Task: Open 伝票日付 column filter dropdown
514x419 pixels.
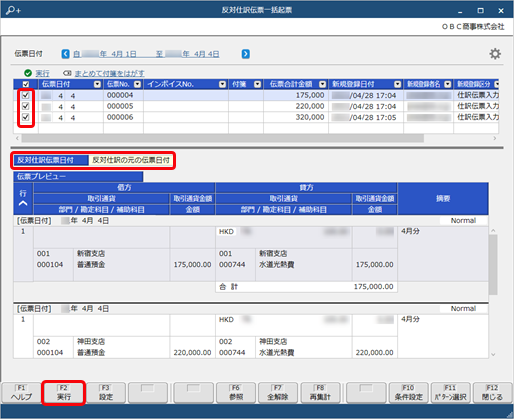Action: click(x=97, y=84)
